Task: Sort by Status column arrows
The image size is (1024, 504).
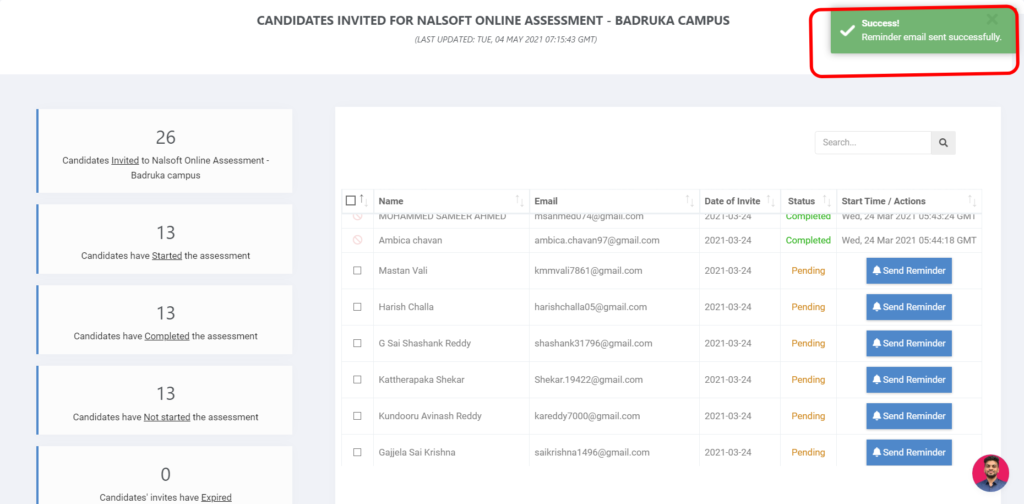Action: click(827, 201)
